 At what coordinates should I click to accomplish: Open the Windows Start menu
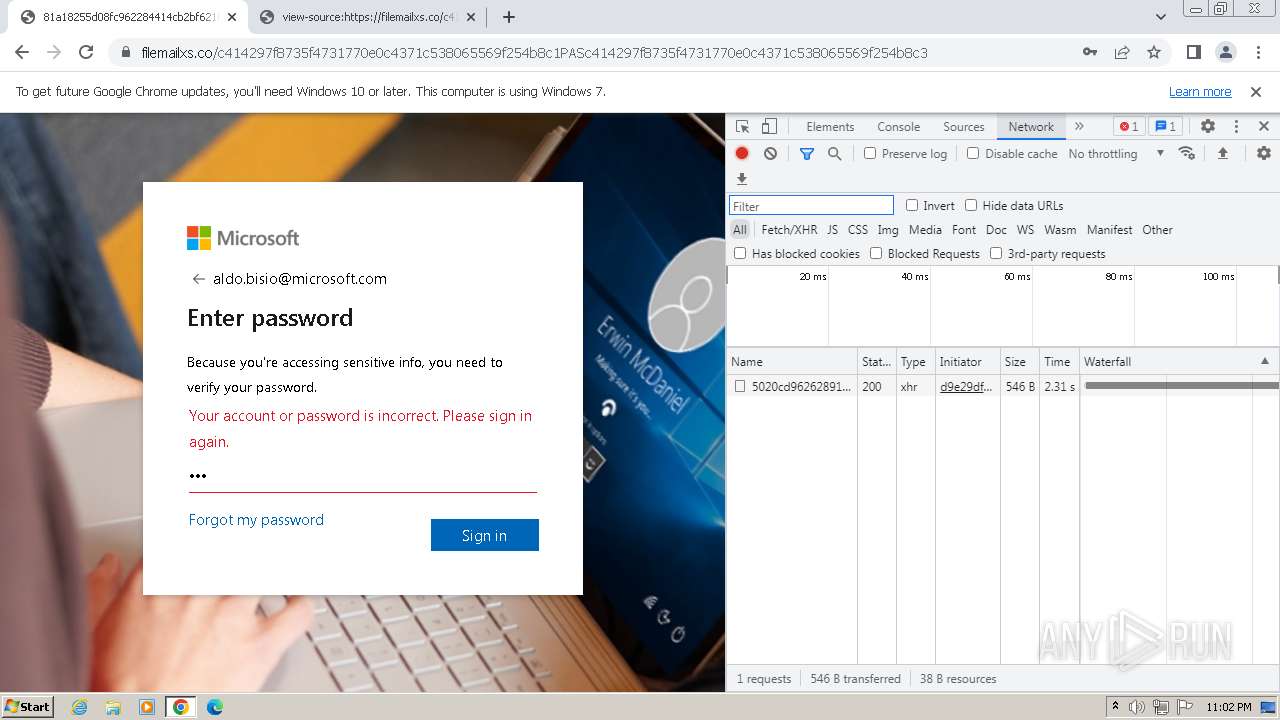coord(28,706)
